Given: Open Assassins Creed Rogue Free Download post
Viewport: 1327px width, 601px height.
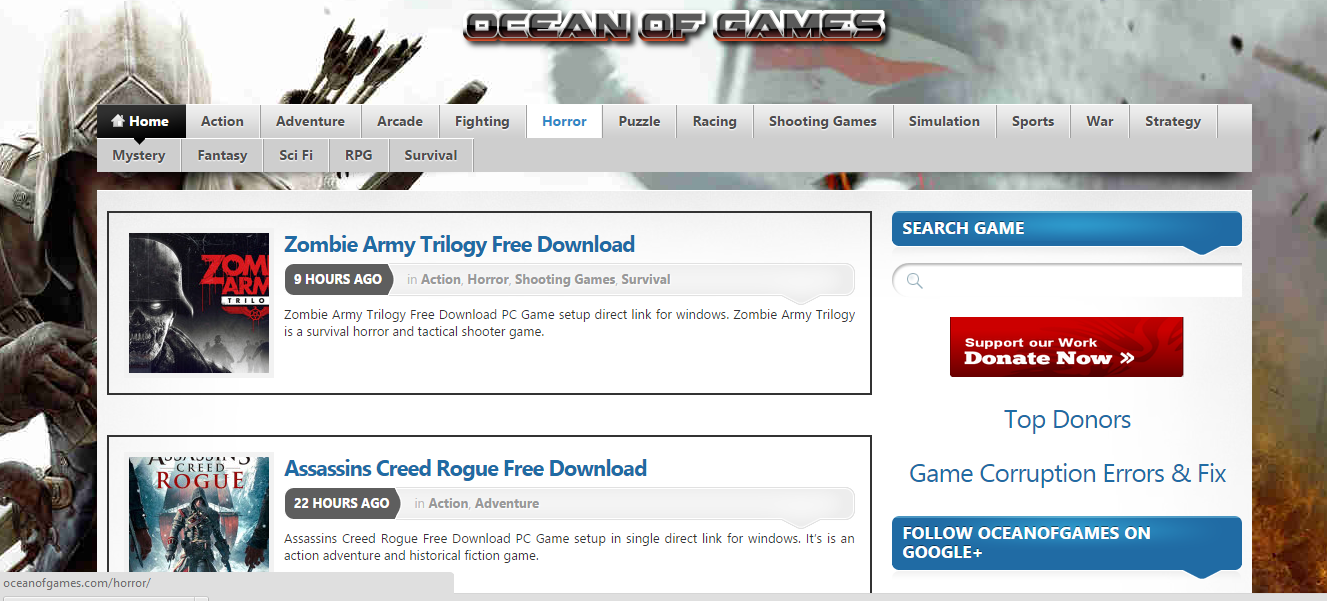Looking at the screenshot, I should coord(466,468).
